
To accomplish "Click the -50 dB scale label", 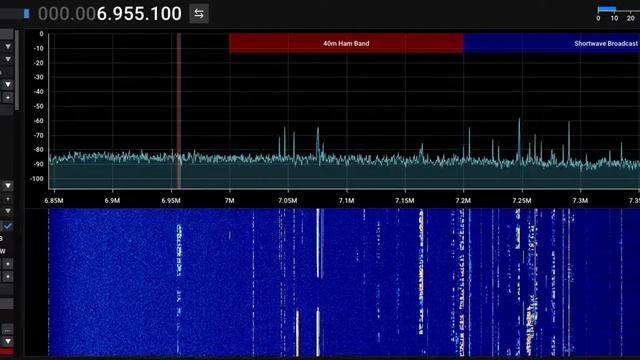I will pos(38,106).
